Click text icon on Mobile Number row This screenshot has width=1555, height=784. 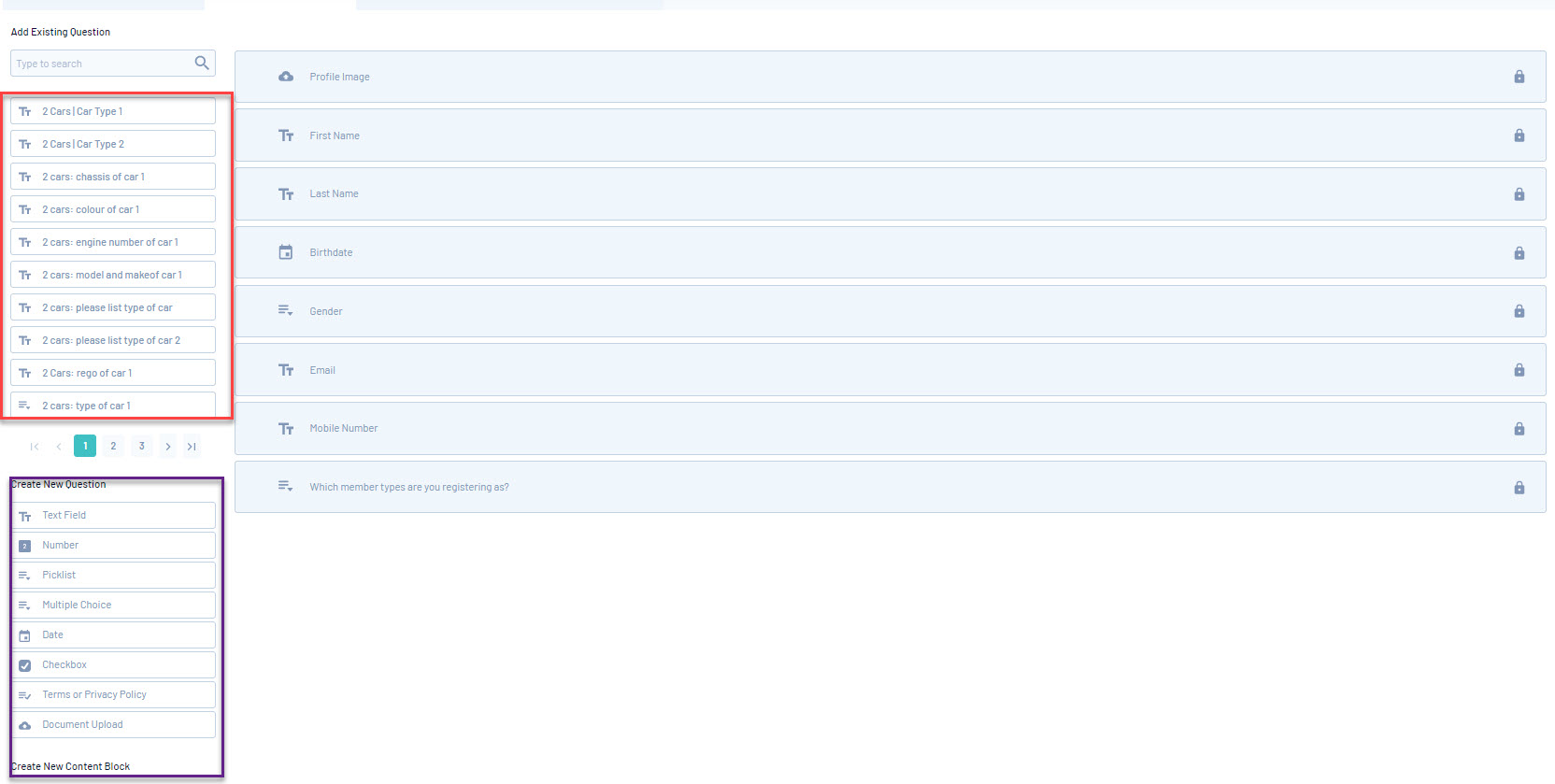tap(286, 429)
